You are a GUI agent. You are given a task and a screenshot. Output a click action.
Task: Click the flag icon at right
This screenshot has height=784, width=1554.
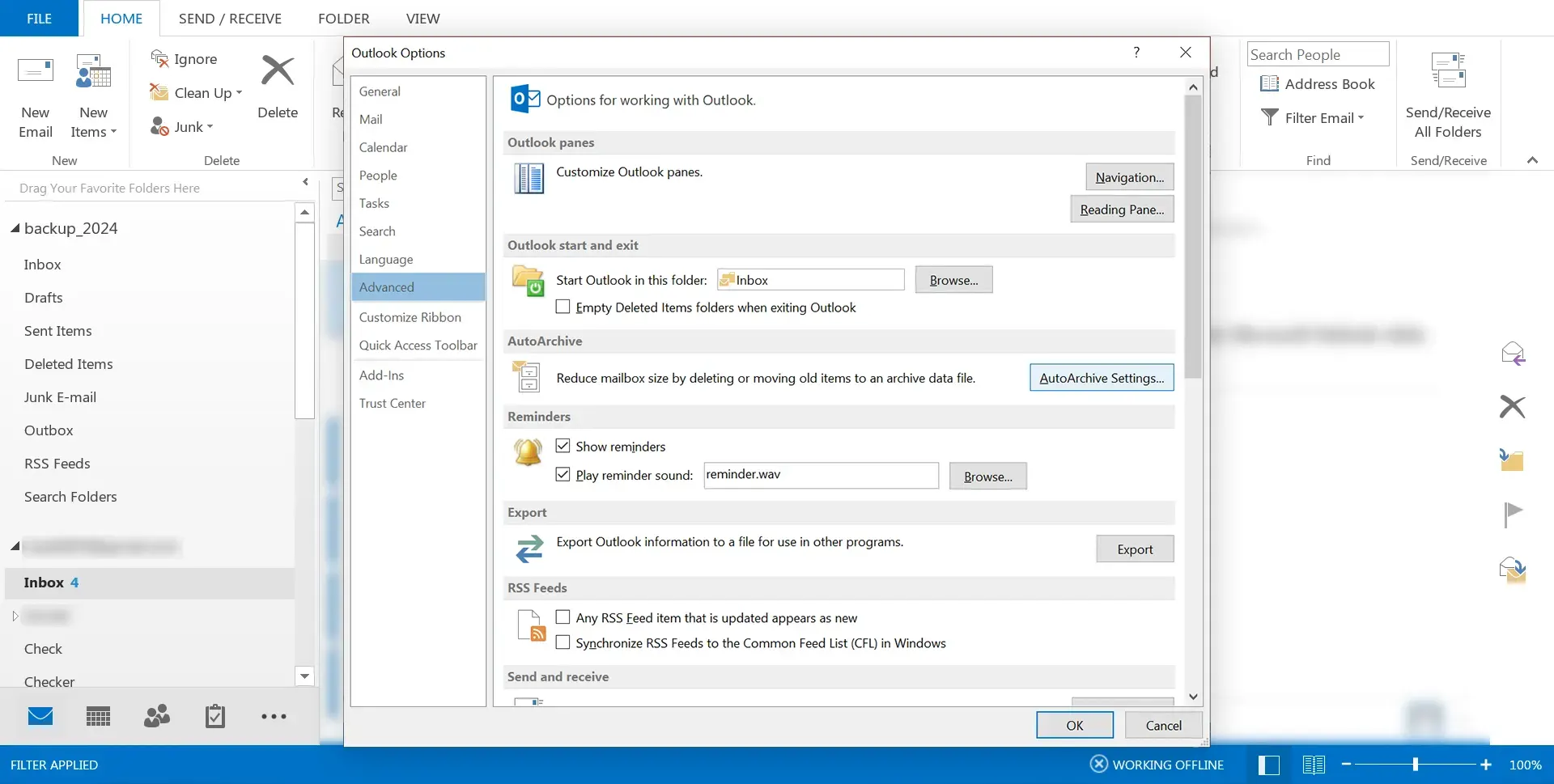(1512, 513)
